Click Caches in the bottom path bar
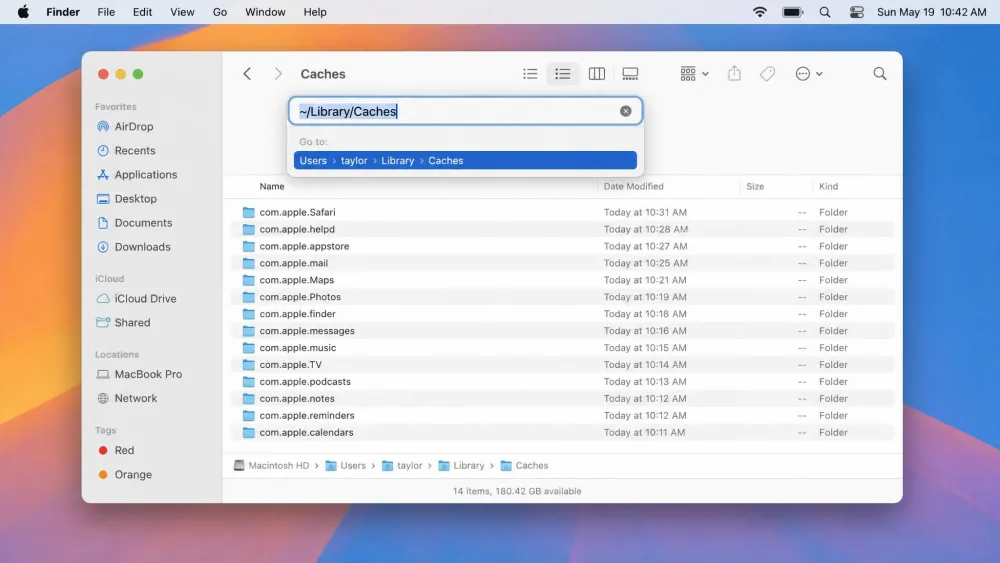The height and width of the screenshot is (563, 1000). click(524, 465)
